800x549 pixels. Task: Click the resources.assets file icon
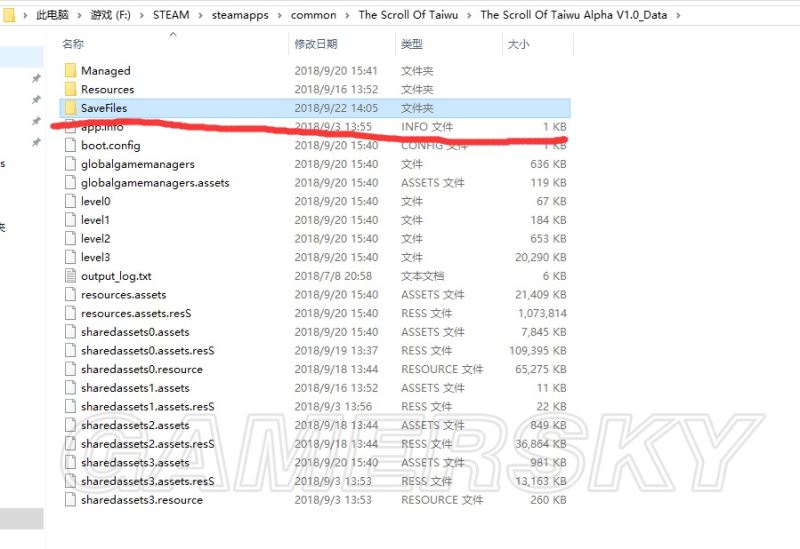(x=70, y=294)
